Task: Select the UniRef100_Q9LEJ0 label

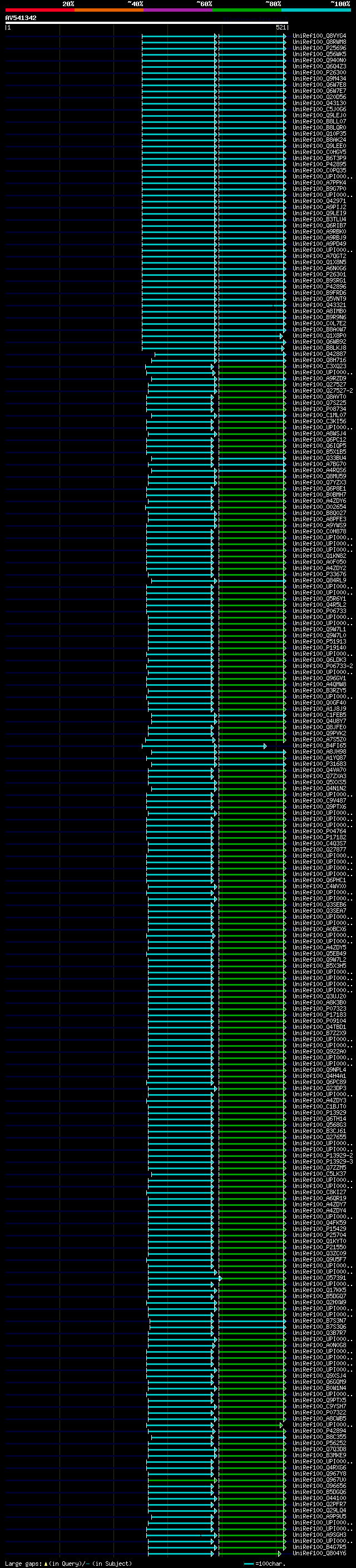Action: [x=319, y=116]
